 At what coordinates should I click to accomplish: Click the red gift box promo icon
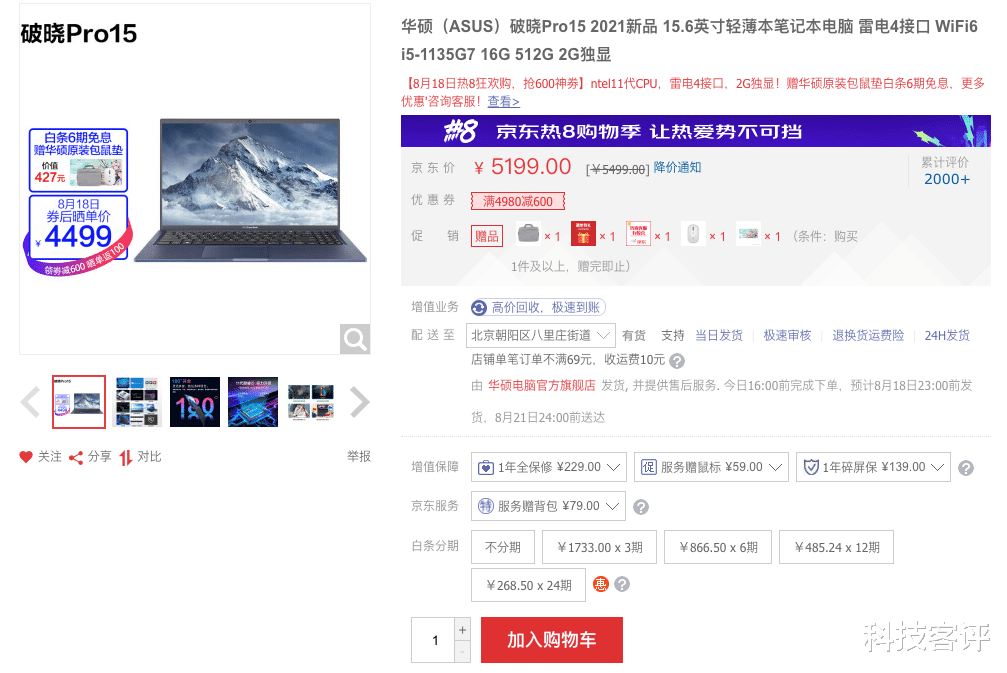click(x=583, y=234)
